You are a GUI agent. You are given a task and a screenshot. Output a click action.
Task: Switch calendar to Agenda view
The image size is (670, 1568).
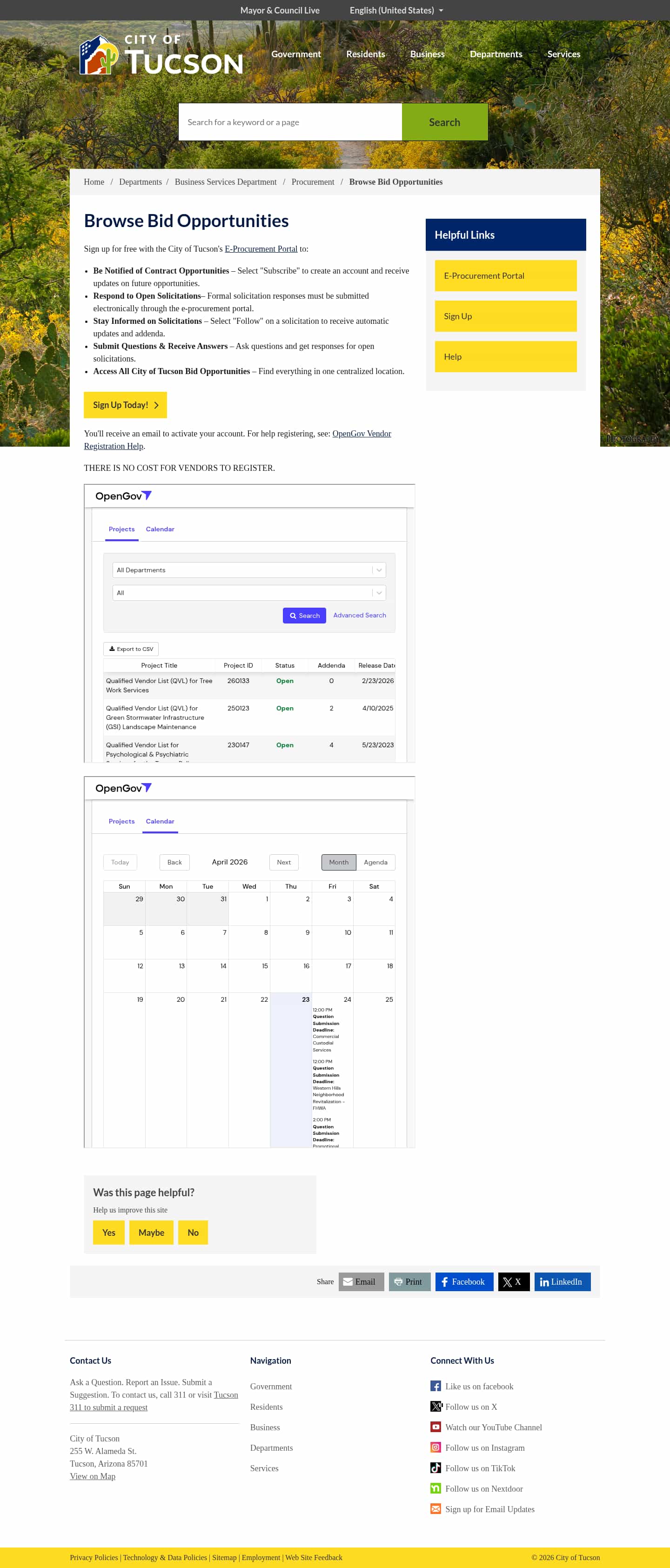tap(375, 862)
